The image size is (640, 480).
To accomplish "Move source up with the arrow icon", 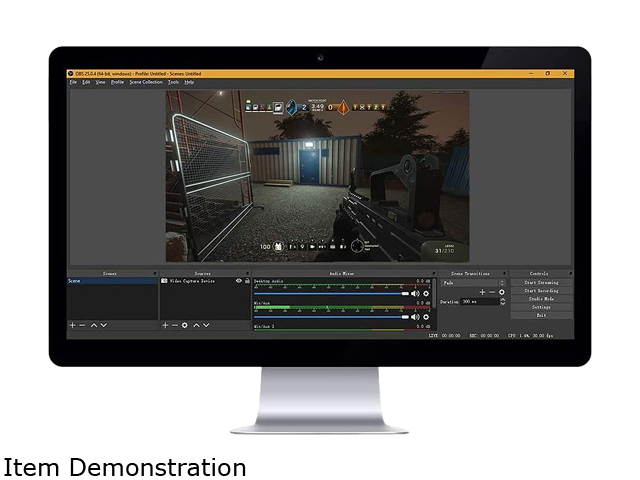I will coord(196,325).
